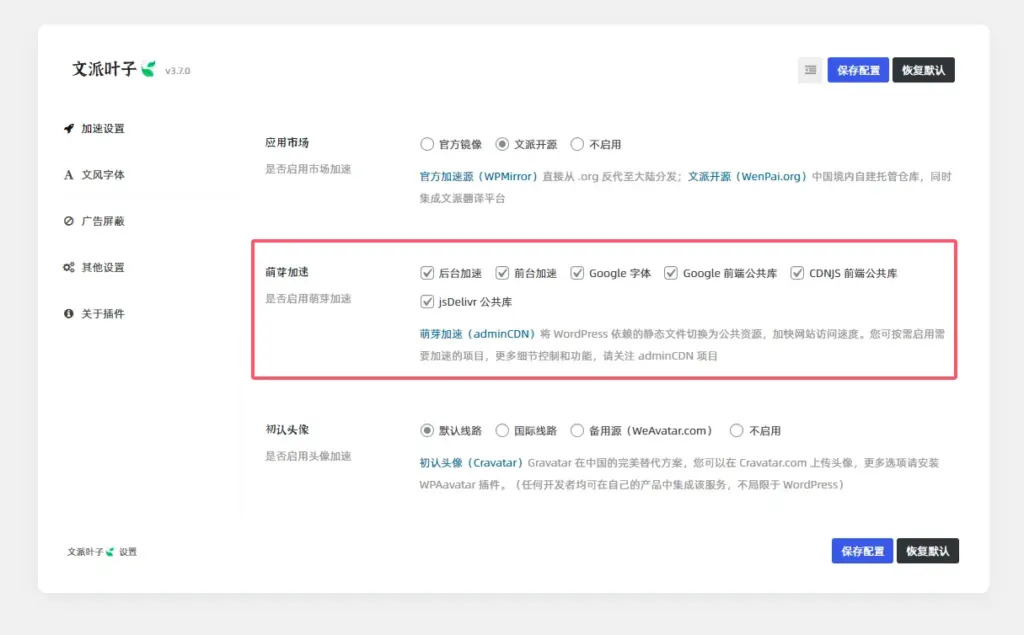
Task: Click the green leaf logo in header
Action: (x=149, y=69)
